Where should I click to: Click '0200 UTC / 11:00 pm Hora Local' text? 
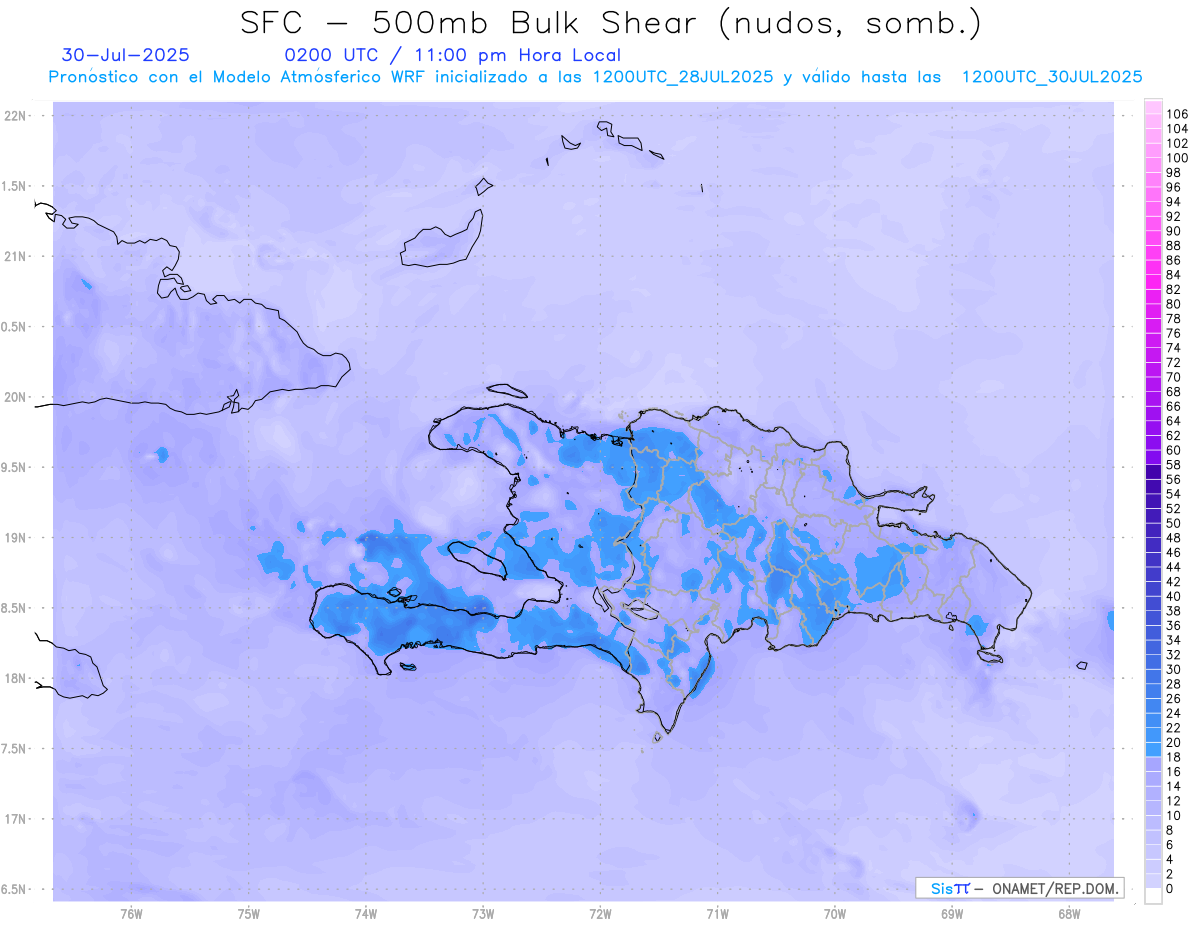453,55
